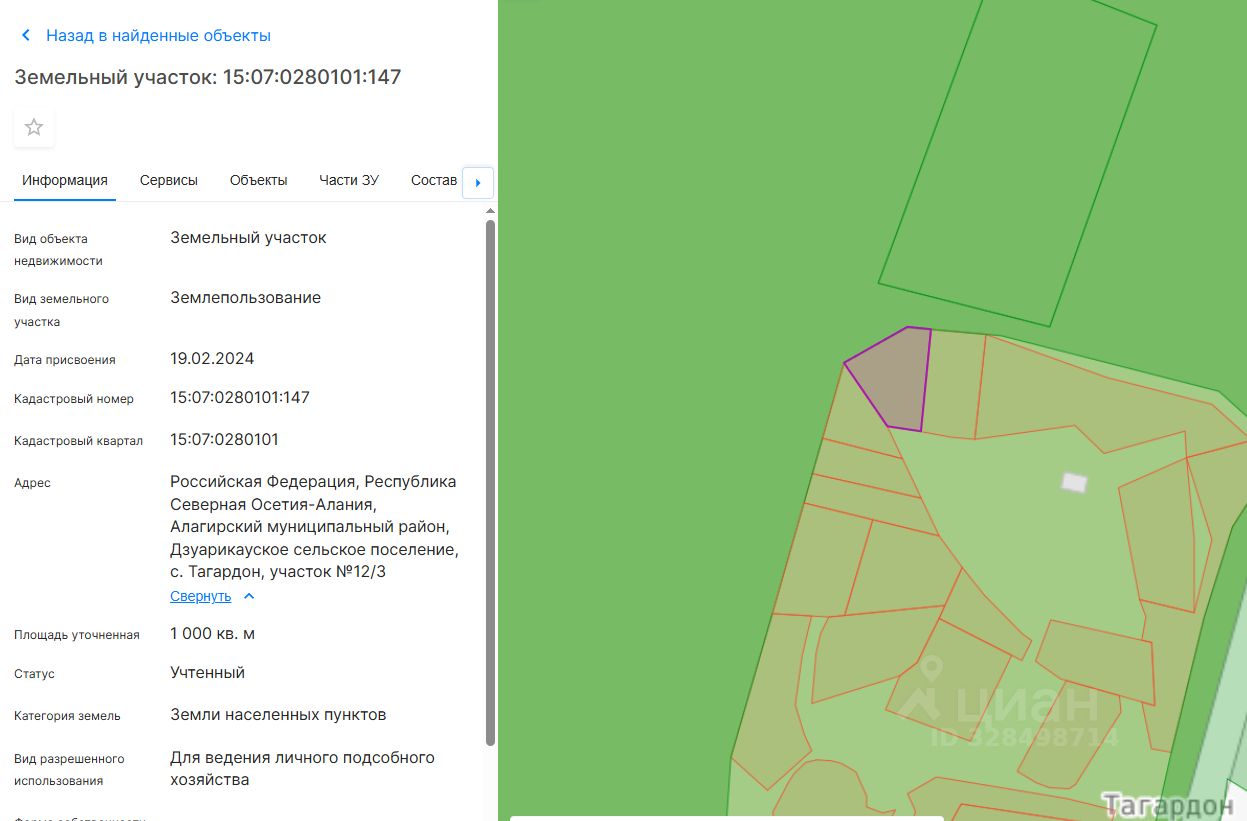This screenshot has height=821, width=1247.
Task: Click the 'Тагардон' map label
Action: (1167, 805)
